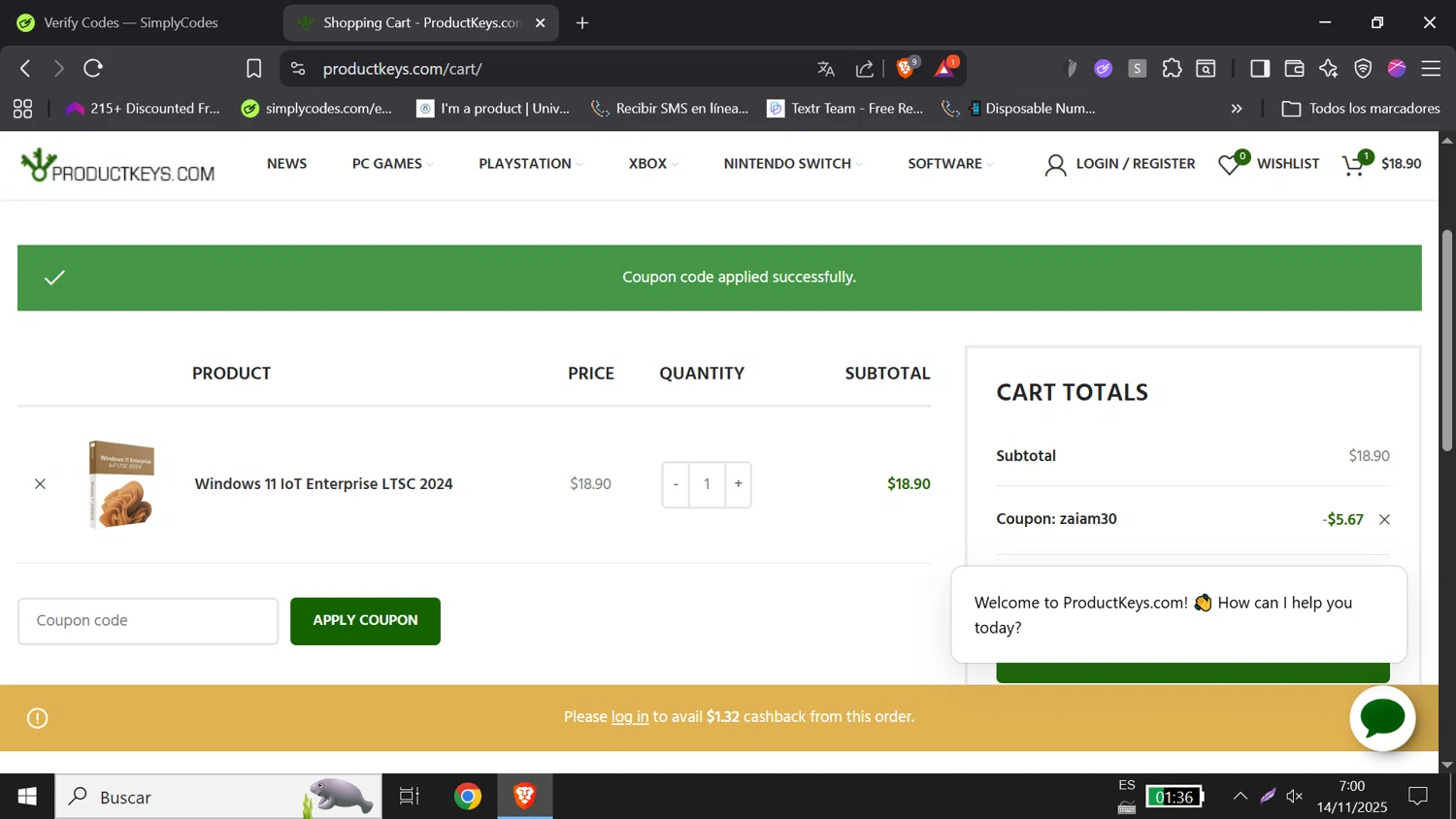Open the simplycodes.com bookmark
Viewport: 1456px width, 819px height.
tap(316, 109)
